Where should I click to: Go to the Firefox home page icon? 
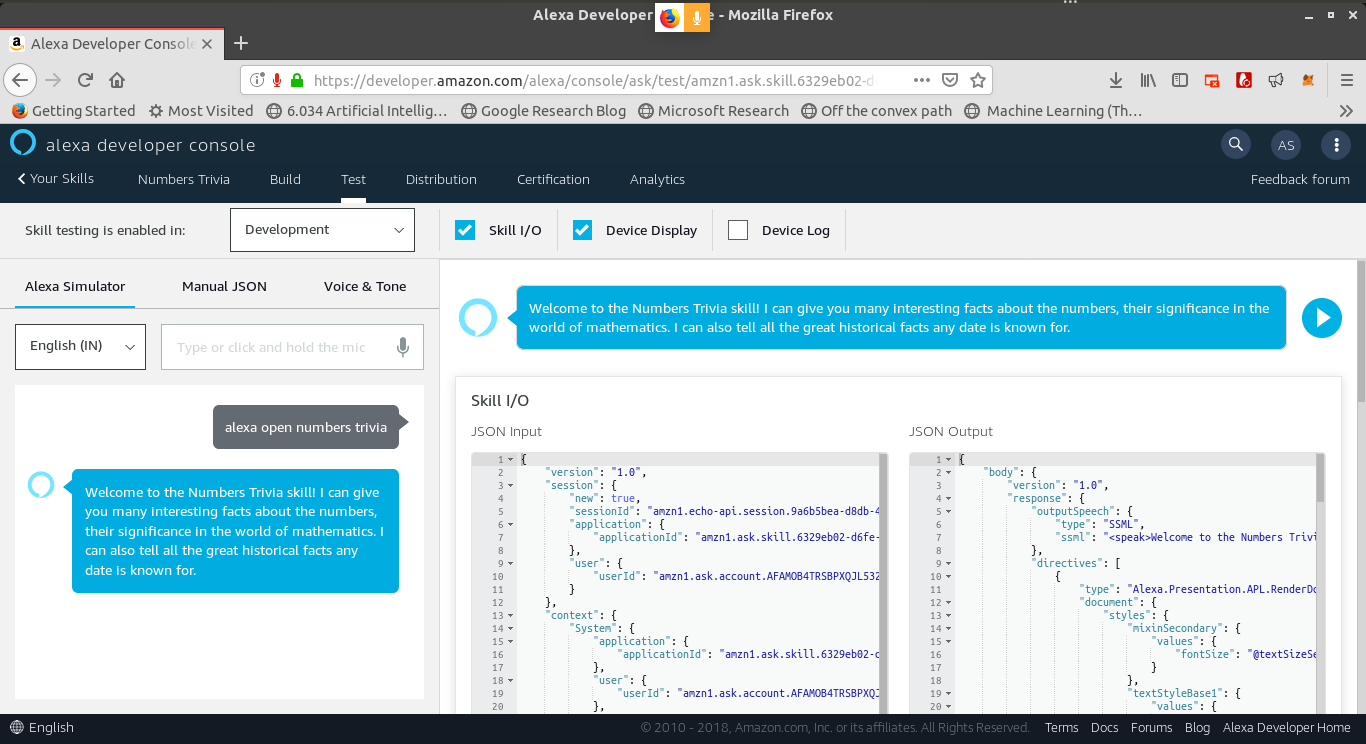point(117,80)
